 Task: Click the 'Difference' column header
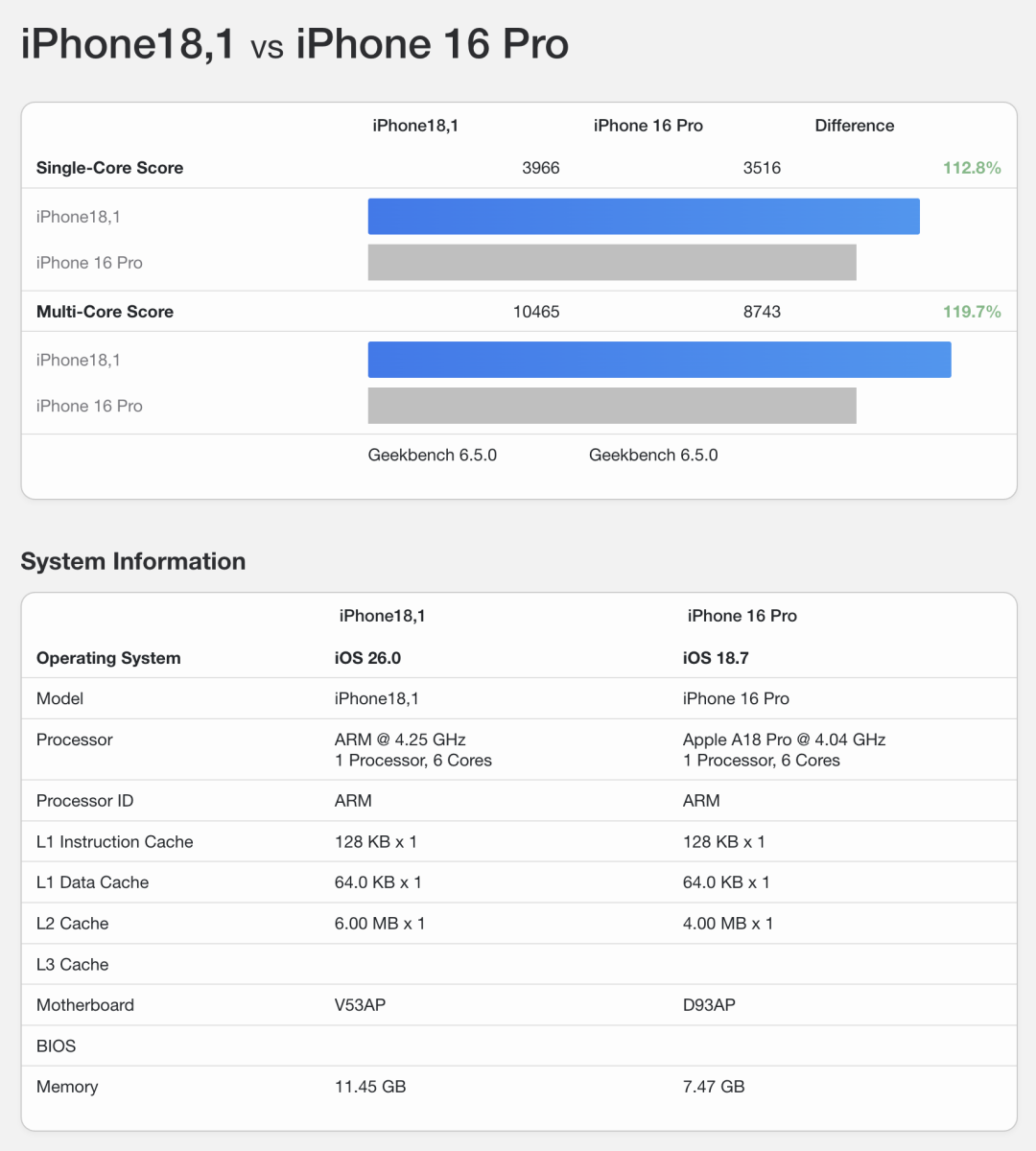854,126
